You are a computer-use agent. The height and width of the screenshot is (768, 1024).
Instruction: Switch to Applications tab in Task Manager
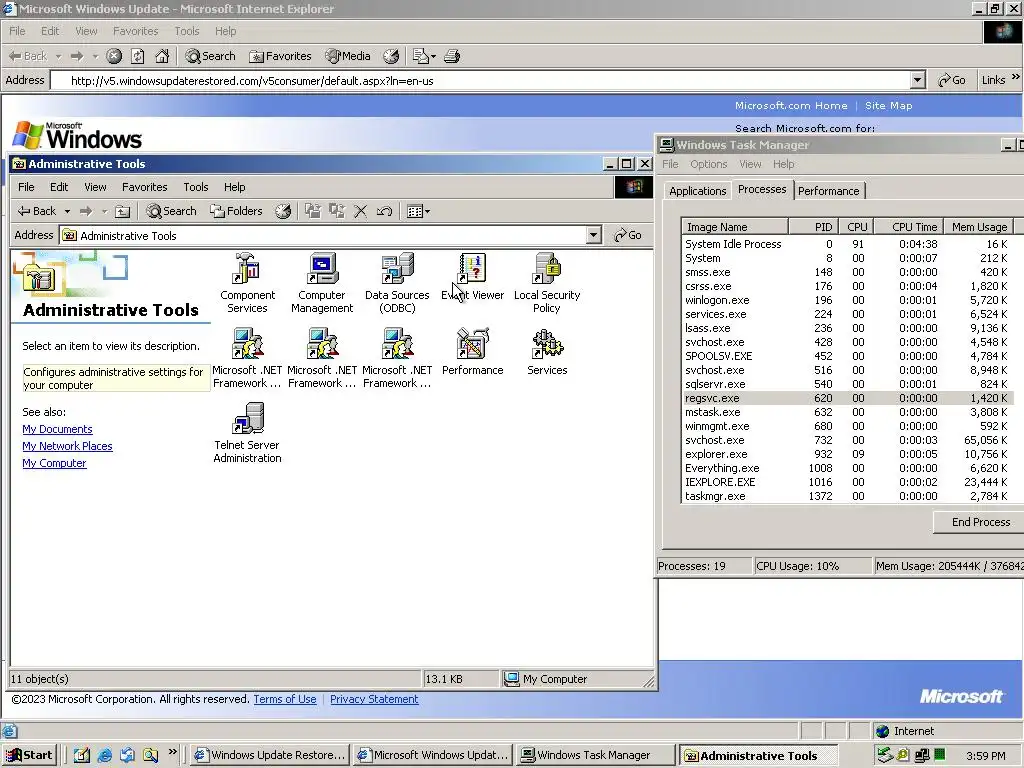point(697,191)
